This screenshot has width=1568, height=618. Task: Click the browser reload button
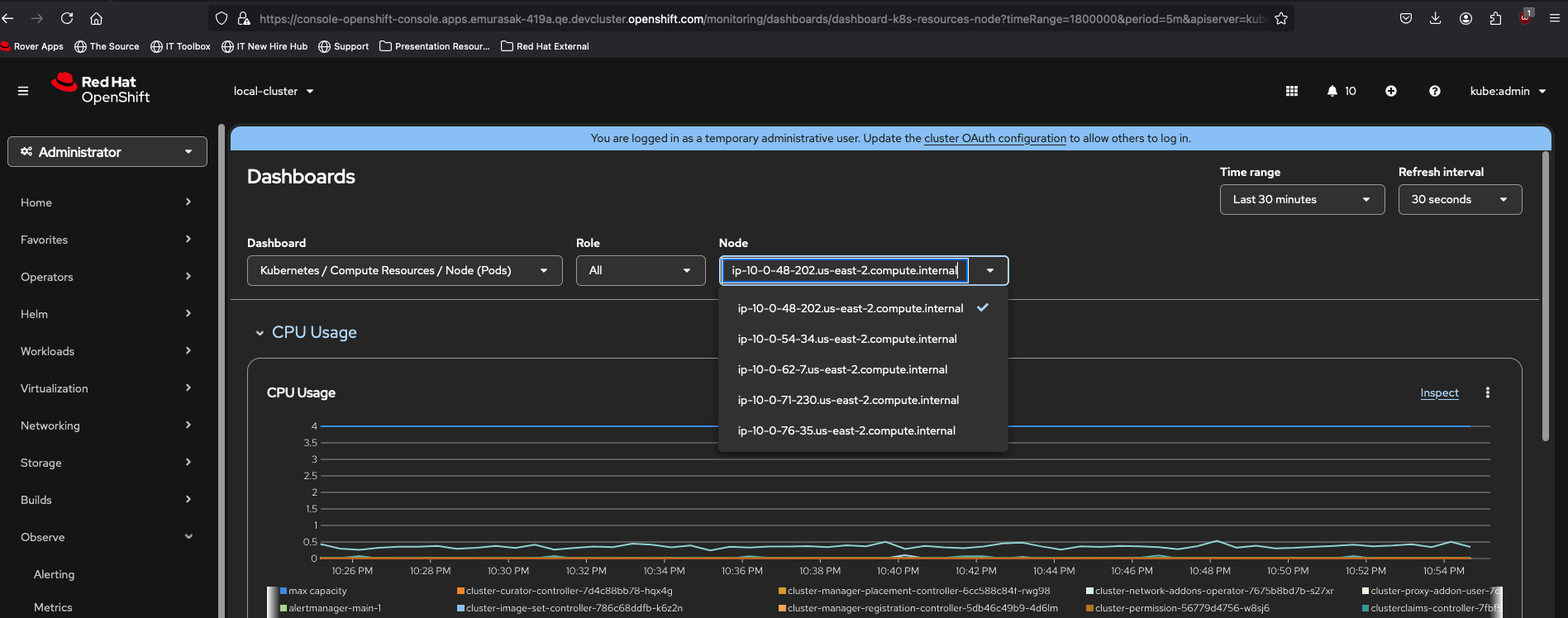pyautogui.click(x=67, y=18)
